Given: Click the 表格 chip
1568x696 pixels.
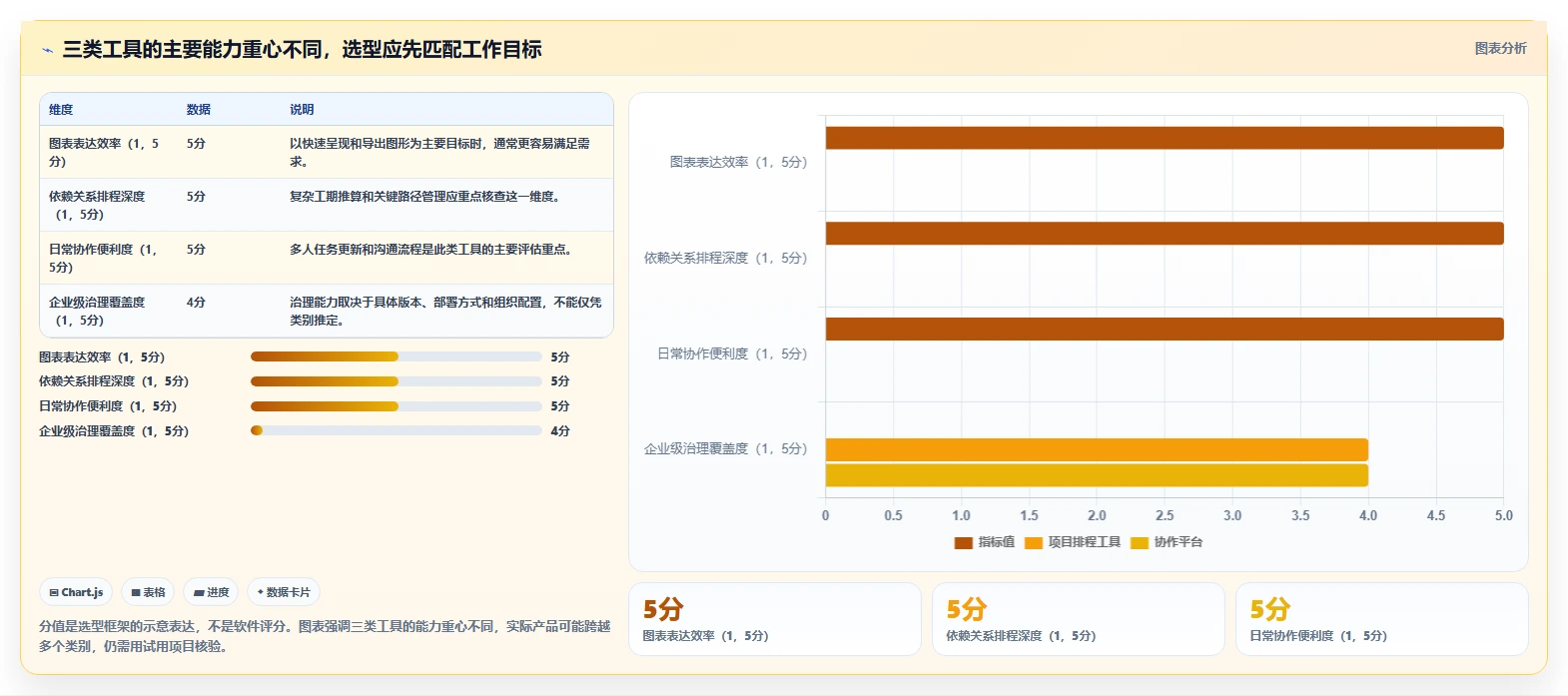Looking at the screenshot, I should click(148, 592).
